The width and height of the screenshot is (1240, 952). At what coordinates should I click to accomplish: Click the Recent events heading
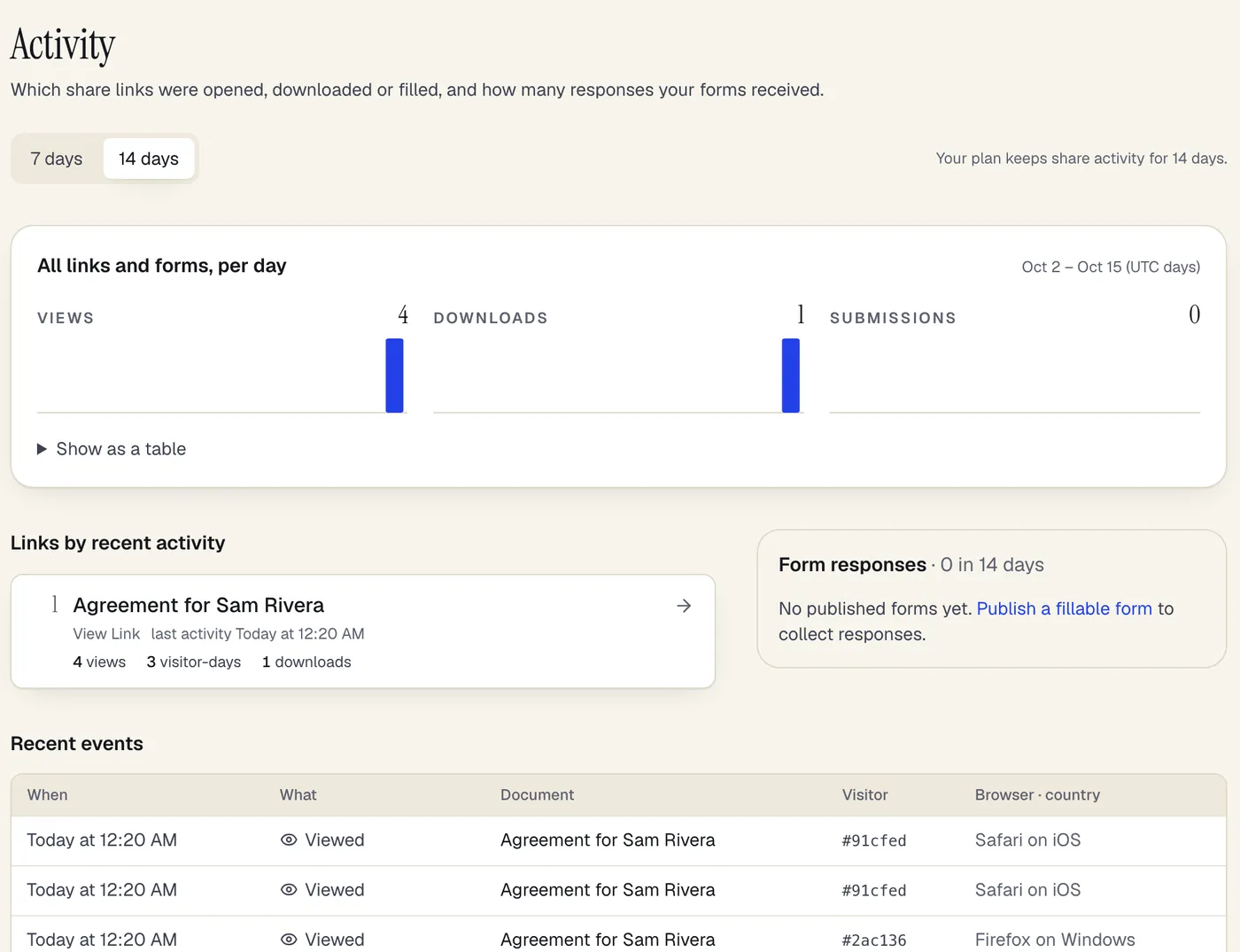77,744
